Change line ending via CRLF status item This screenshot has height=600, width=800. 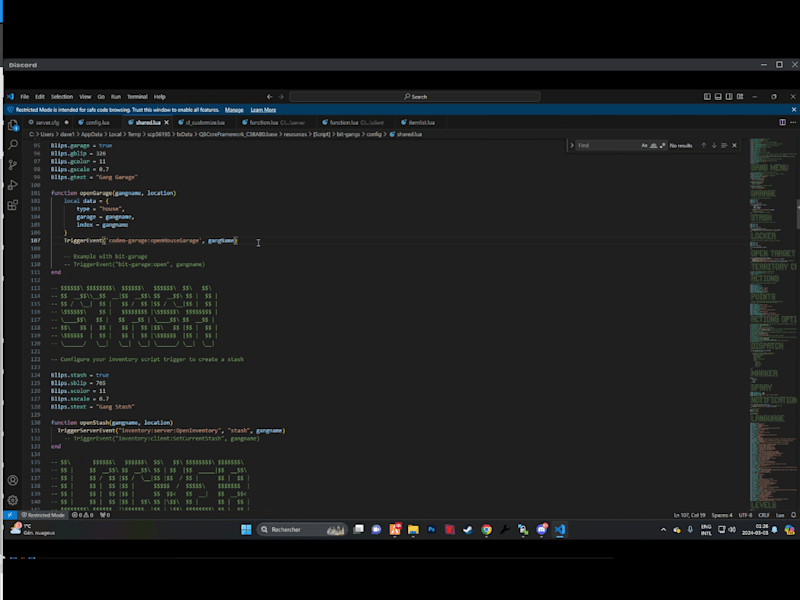[x=764, y=515]
